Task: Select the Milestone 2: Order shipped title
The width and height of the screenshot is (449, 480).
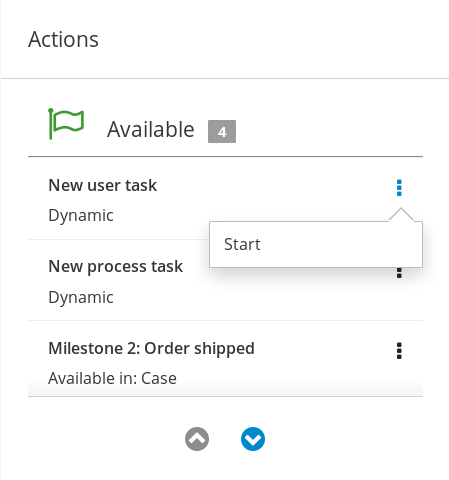Action: point(151,348)
